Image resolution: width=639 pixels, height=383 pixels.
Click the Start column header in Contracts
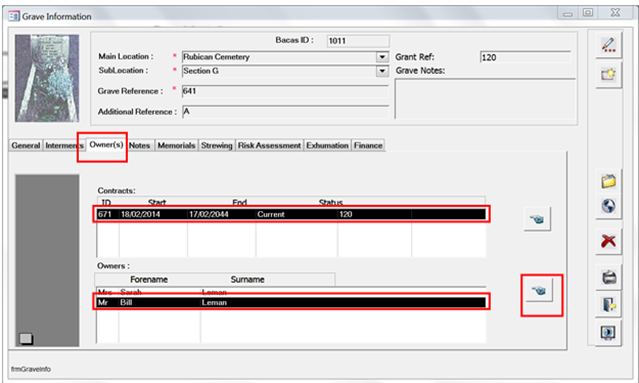tap(157, 203)
